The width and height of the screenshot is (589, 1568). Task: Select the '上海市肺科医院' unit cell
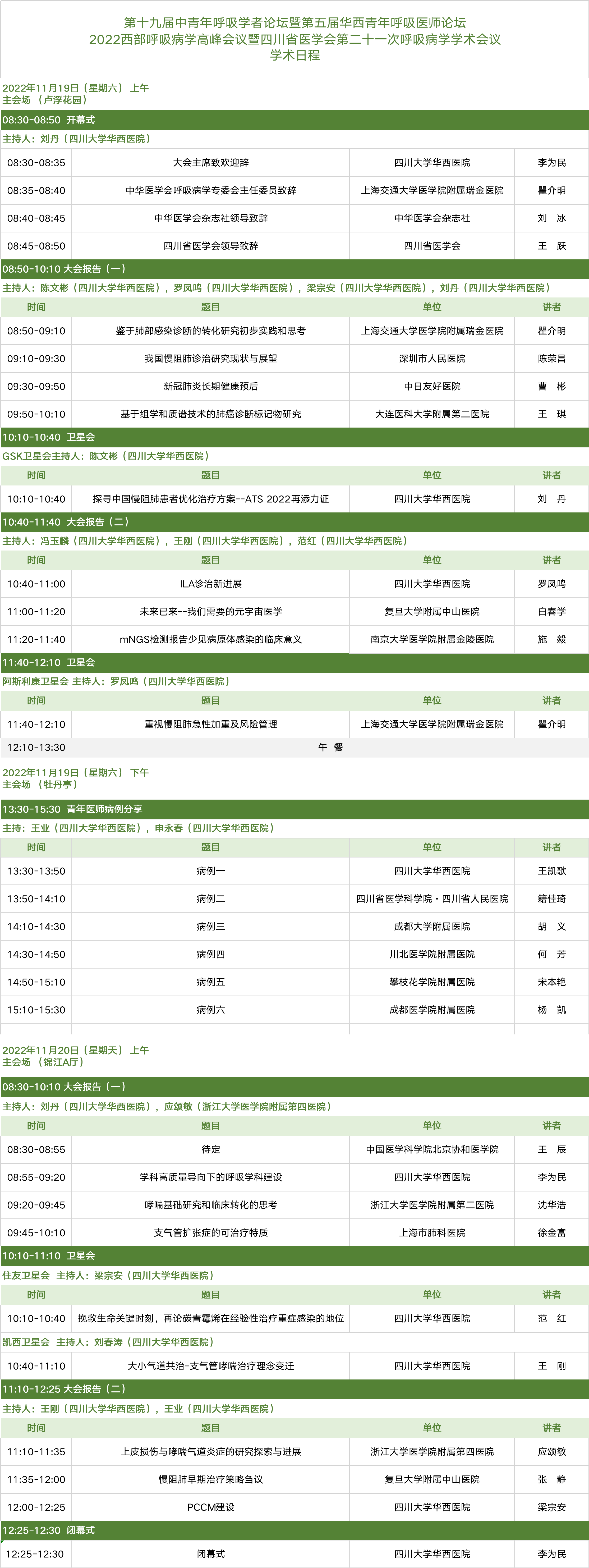pyautogui.click(x=432, y=1233)
